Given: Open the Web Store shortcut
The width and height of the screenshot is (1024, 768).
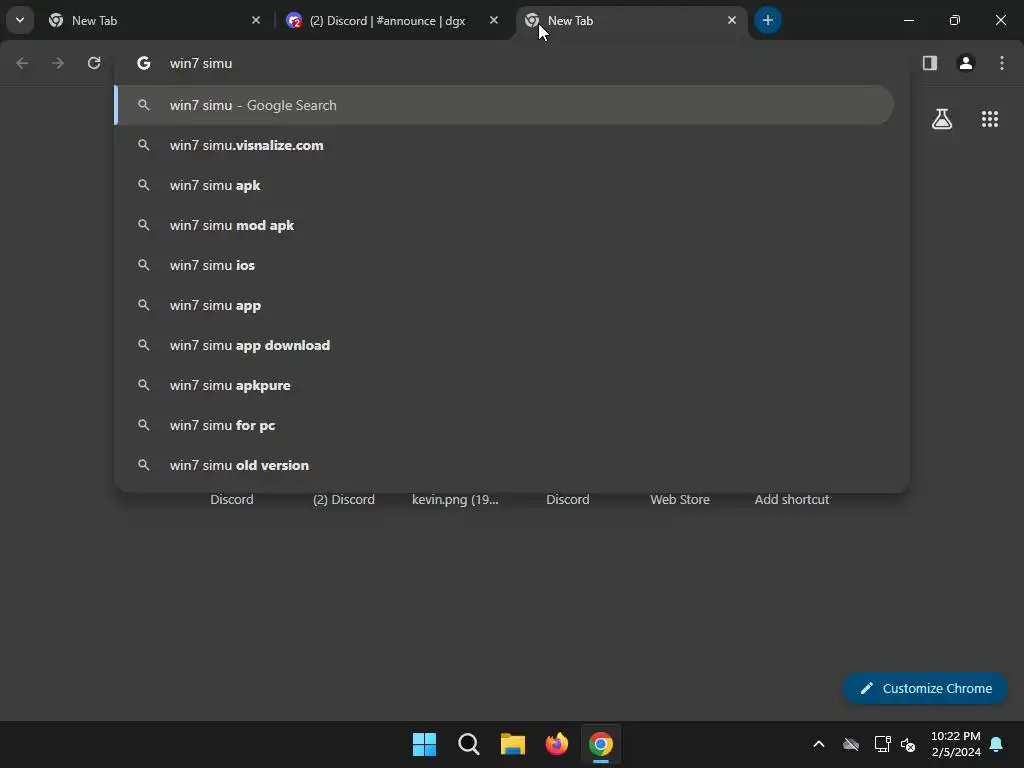Looking at the screenshot, I should 680,500.
